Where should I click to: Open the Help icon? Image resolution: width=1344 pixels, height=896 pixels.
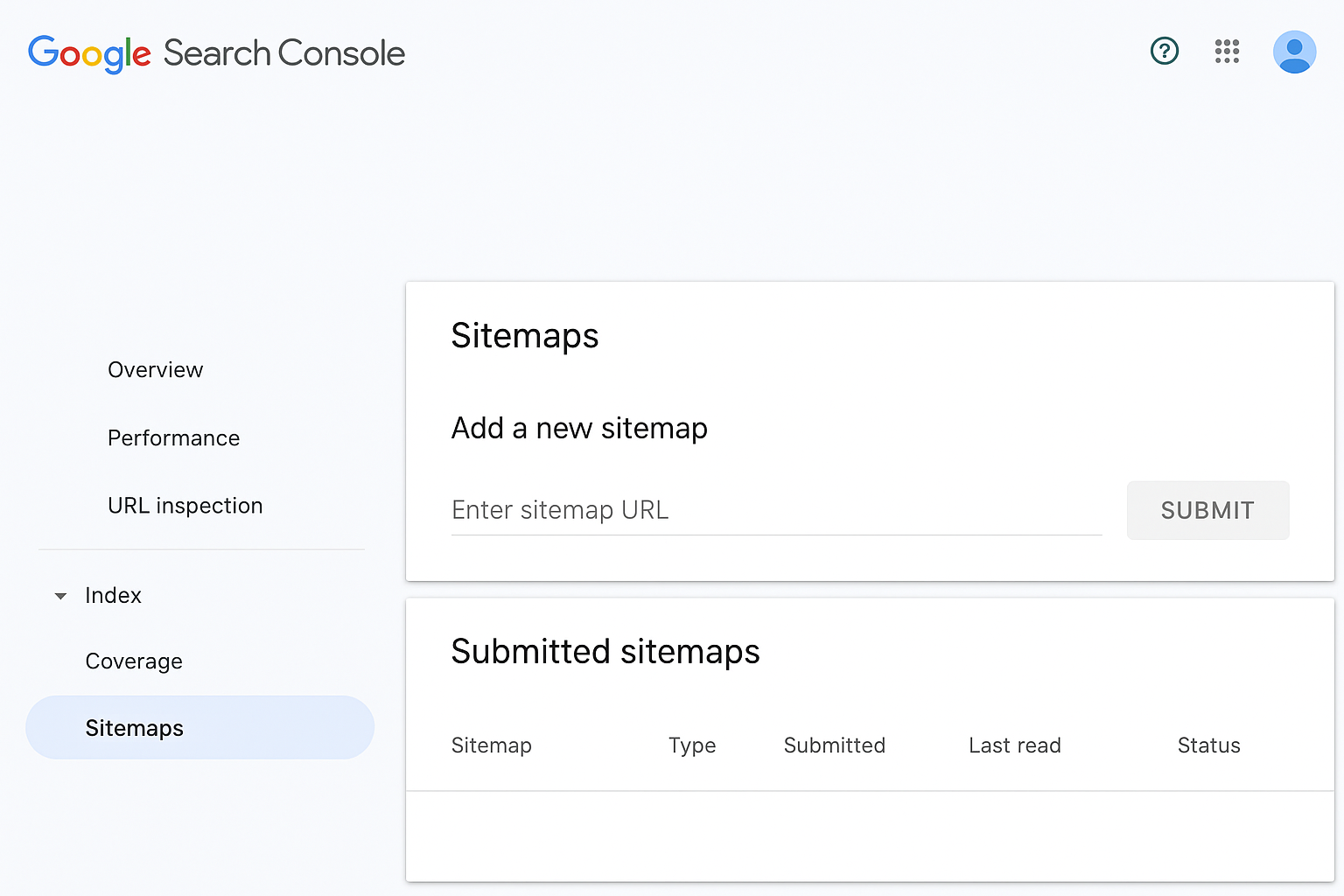click(1164, 51)
